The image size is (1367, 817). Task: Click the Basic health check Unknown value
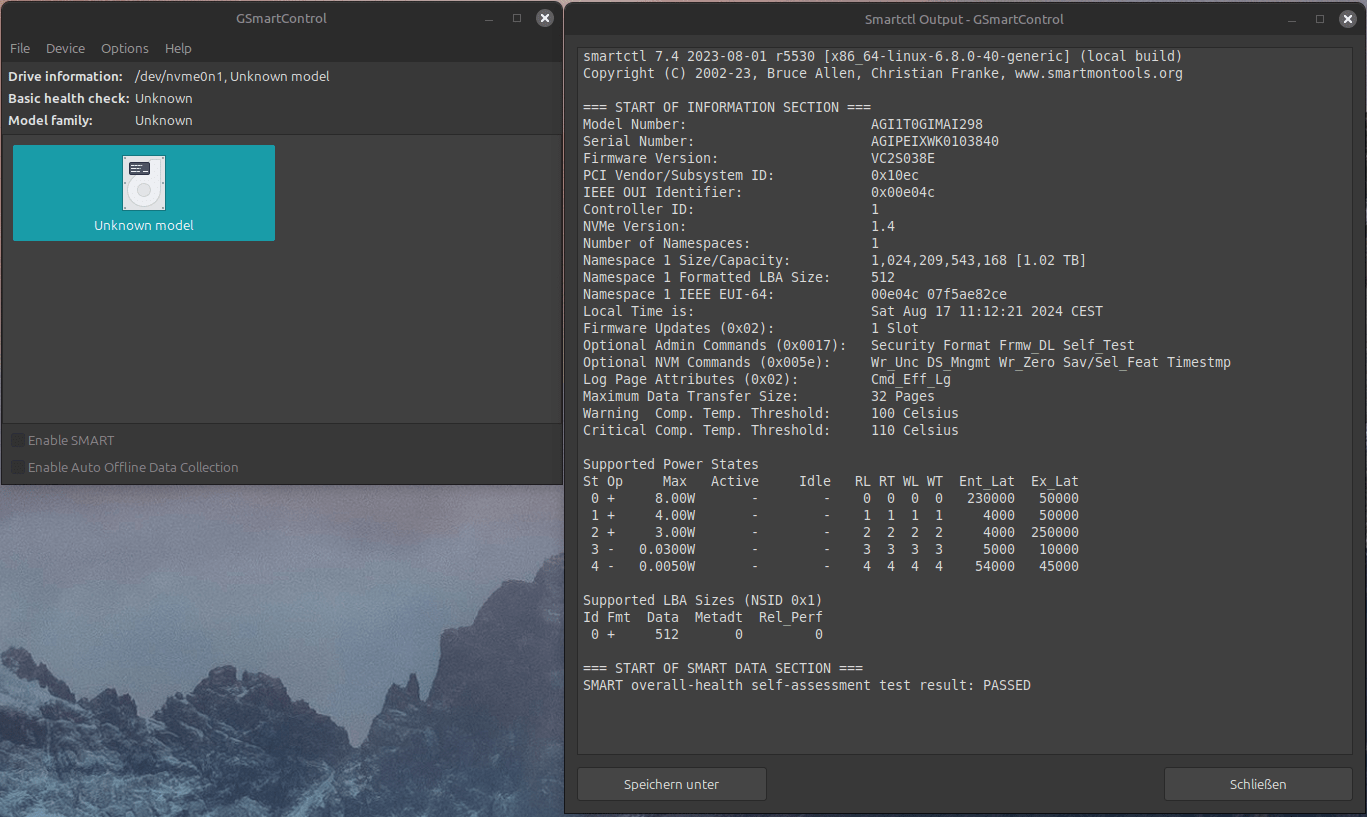[x=164, y=98]
